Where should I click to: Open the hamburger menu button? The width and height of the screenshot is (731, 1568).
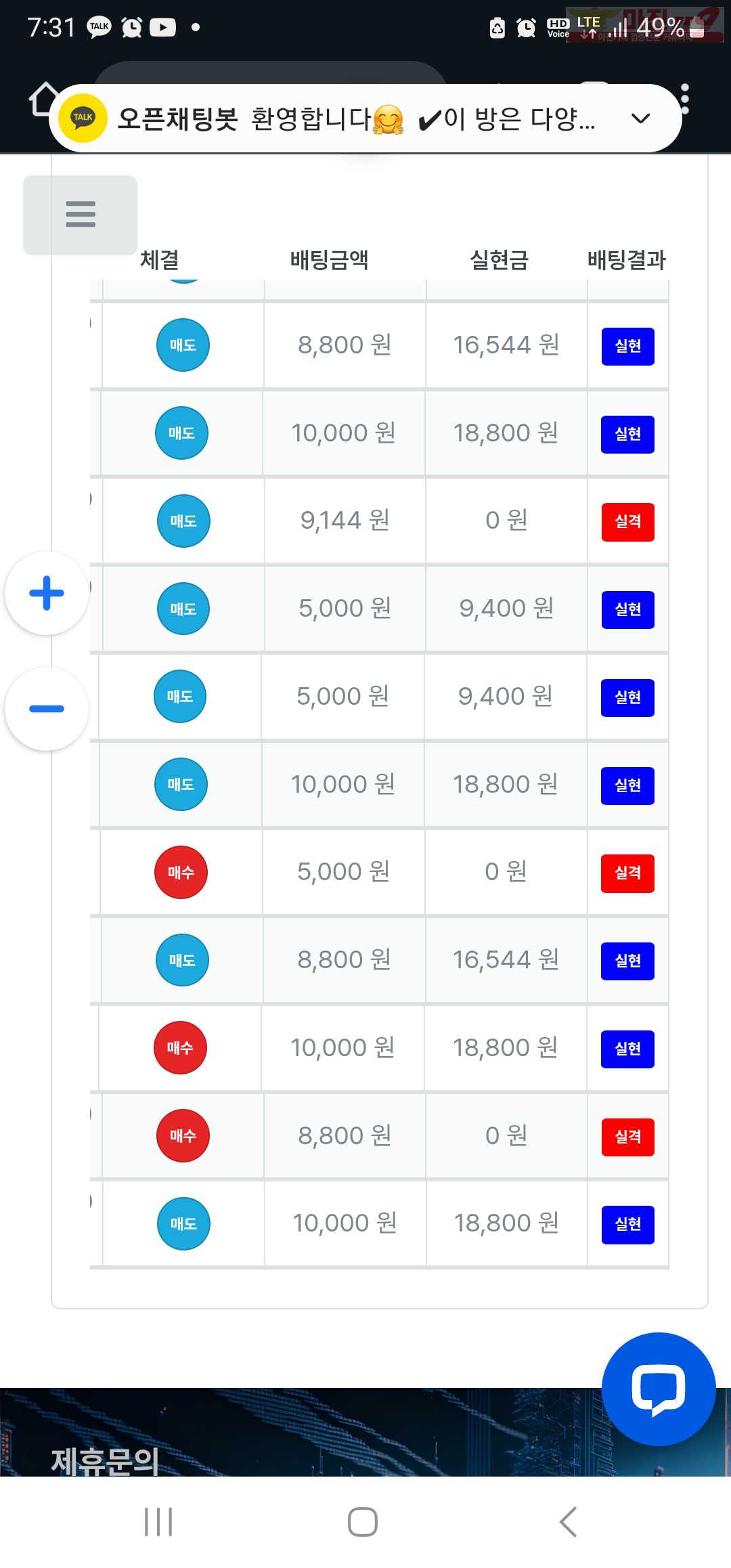pyautogui.click(x=80, y=215)
